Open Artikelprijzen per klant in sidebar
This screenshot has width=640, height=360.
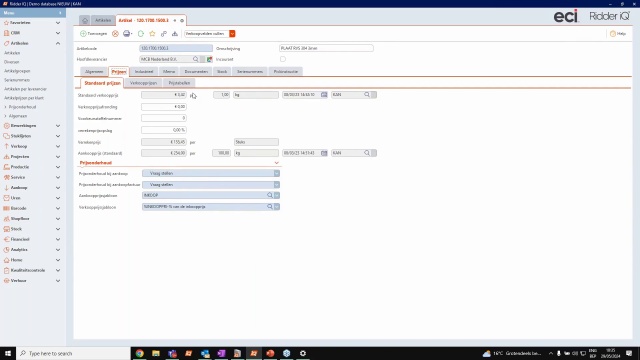point(24,98)
